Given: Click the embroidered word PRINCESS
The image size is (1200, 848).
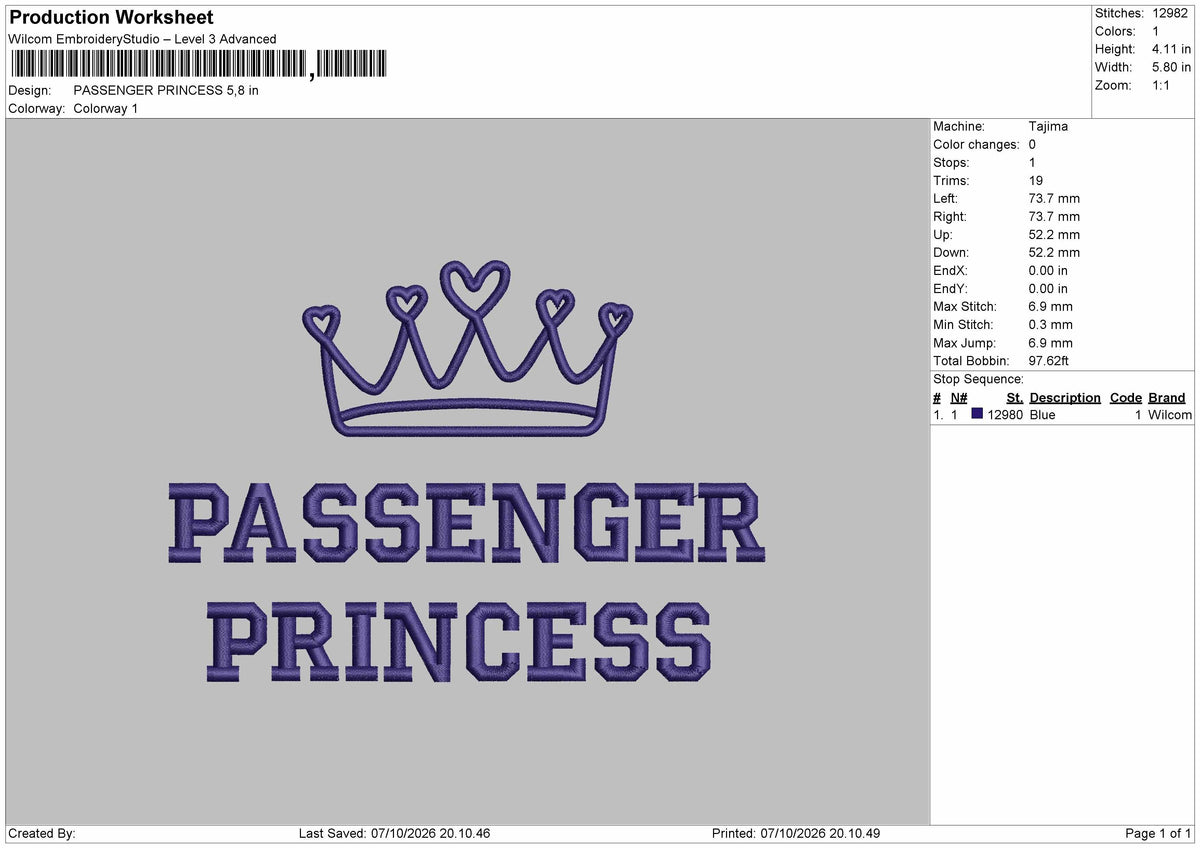Looking at the screenshot, I should [459, 640].
